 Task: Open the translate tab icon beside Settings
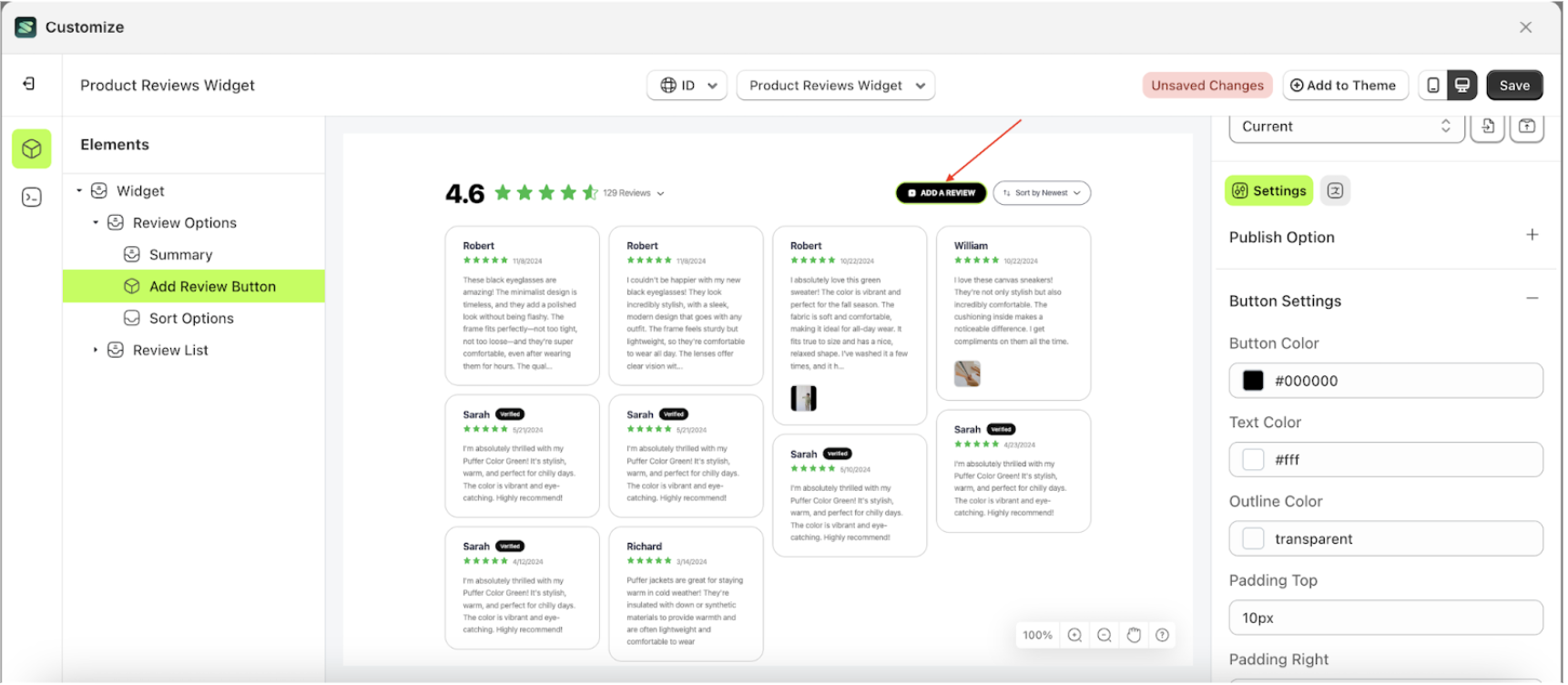click(x=1335, y=190)
